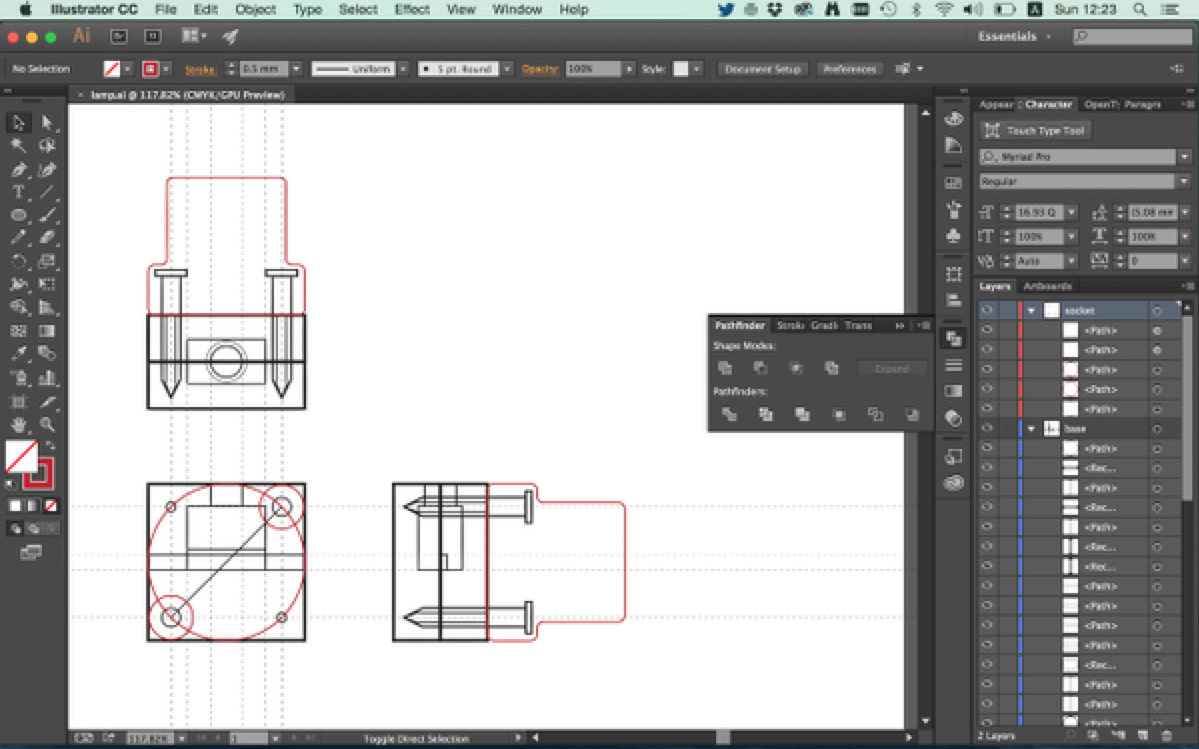Hide first Path in socket layer
Screen dimensions: 1199x749
tap(987, 331)
